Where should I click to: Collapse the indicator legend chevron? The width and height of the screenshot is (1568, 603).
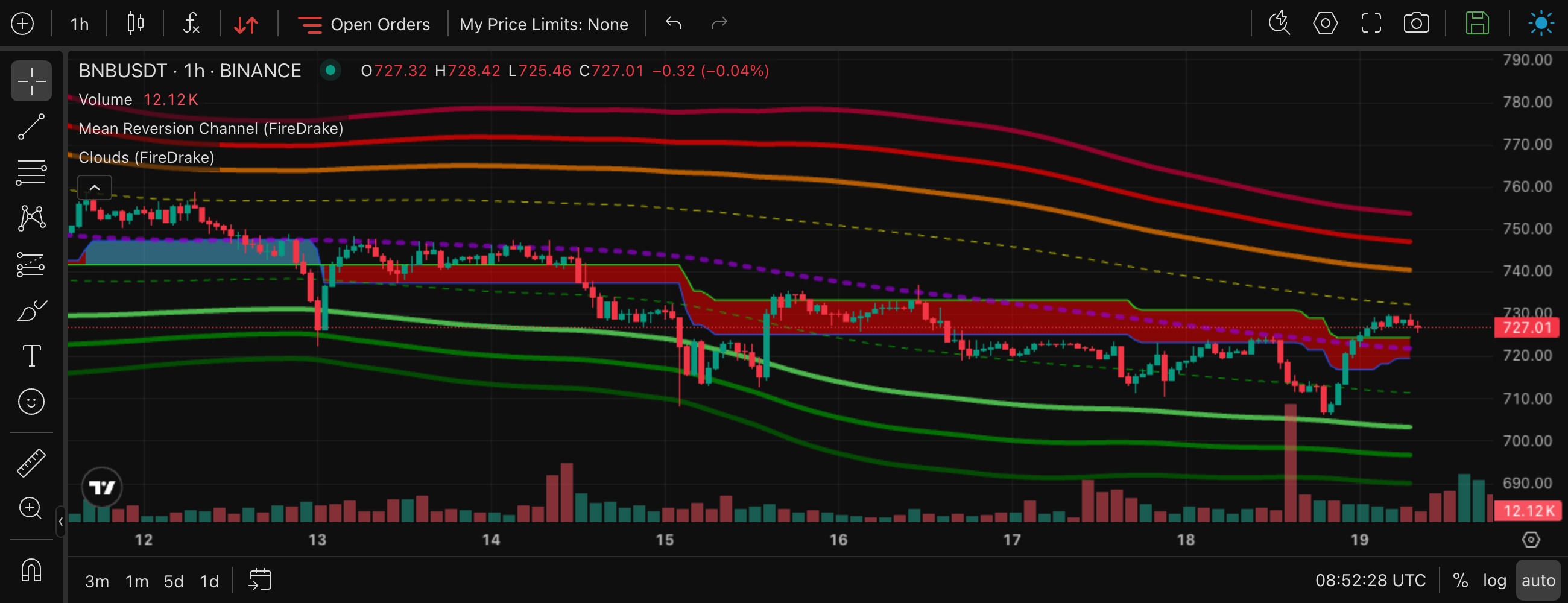point(94,188)
